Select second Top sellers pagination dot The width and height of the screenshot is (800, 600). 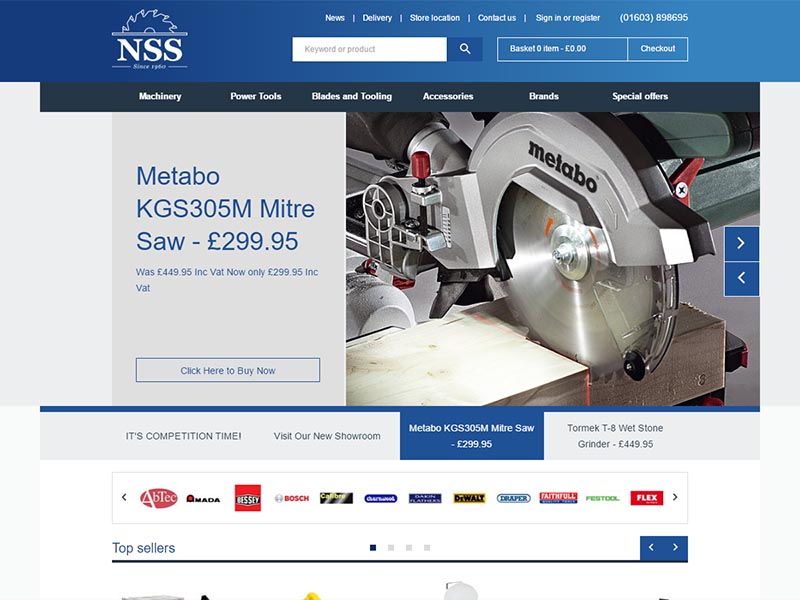pyautogui.click(x=391, y=548)
